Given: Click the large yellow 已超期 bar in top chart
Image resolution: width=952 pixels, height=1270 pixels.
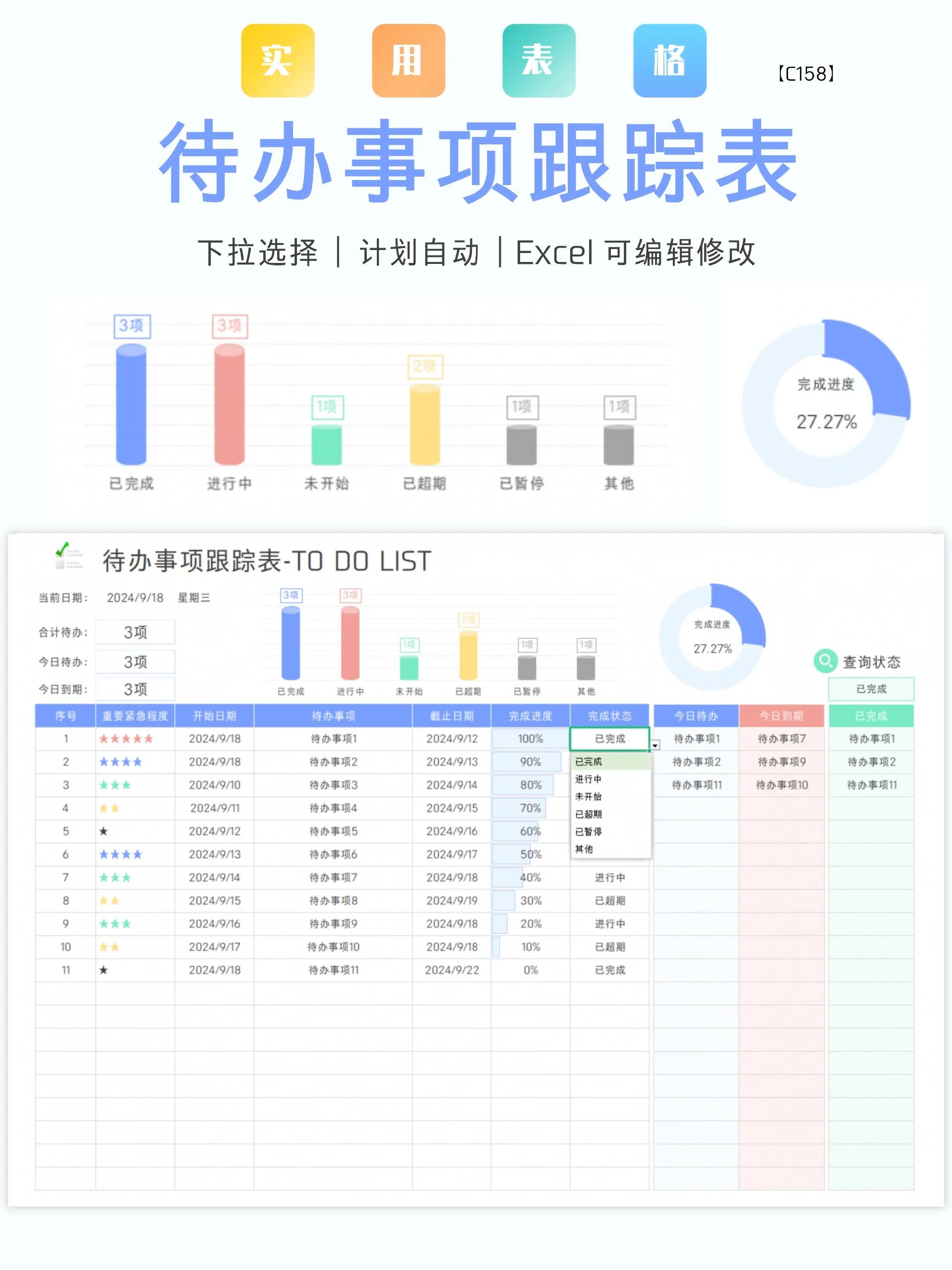Looking at the screenshot, I should (424, 424).
